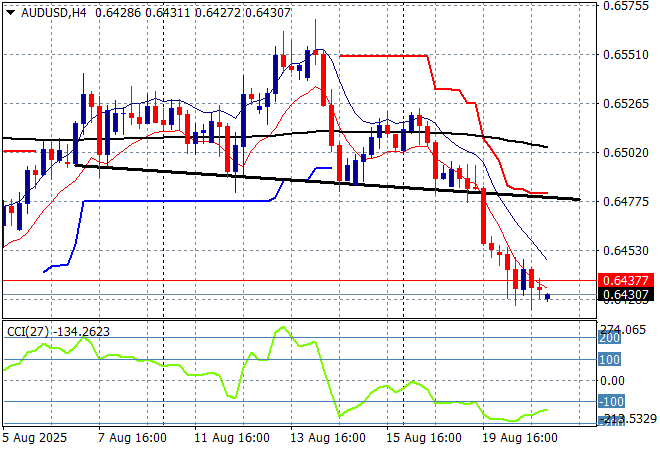The image size is (660, 450).
Task: Select the black 0.64307 current price label
Action: [x=625, y=294]
